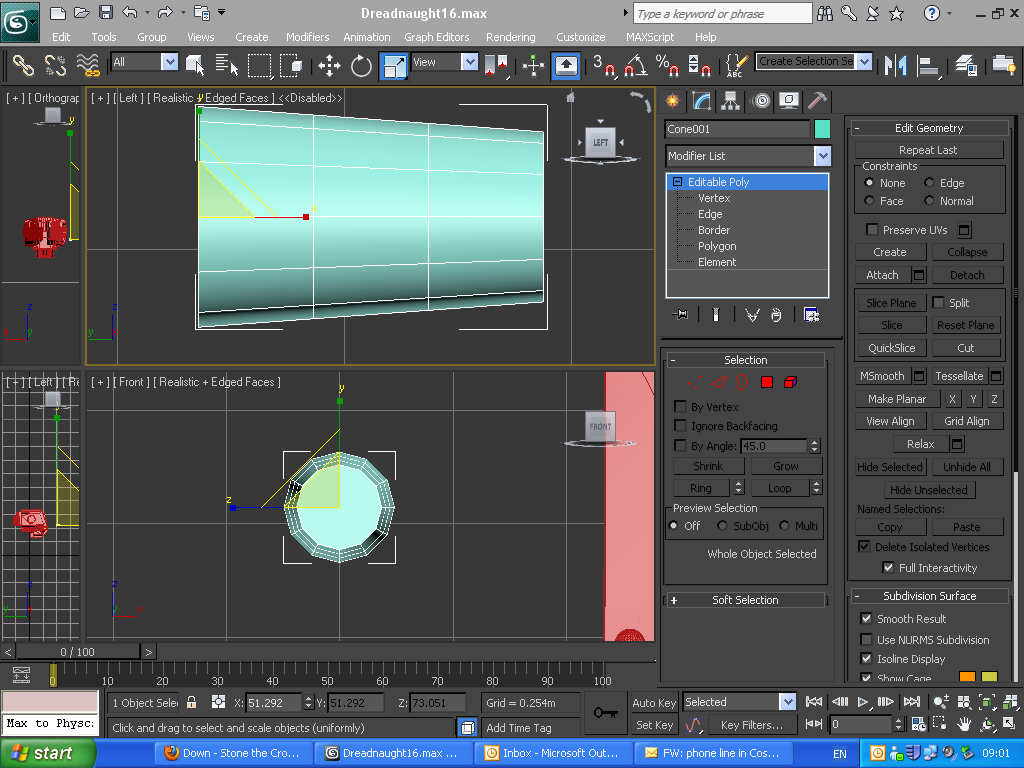Click the Pin Stack icon

pyautogui.click(x=682, y=315)
